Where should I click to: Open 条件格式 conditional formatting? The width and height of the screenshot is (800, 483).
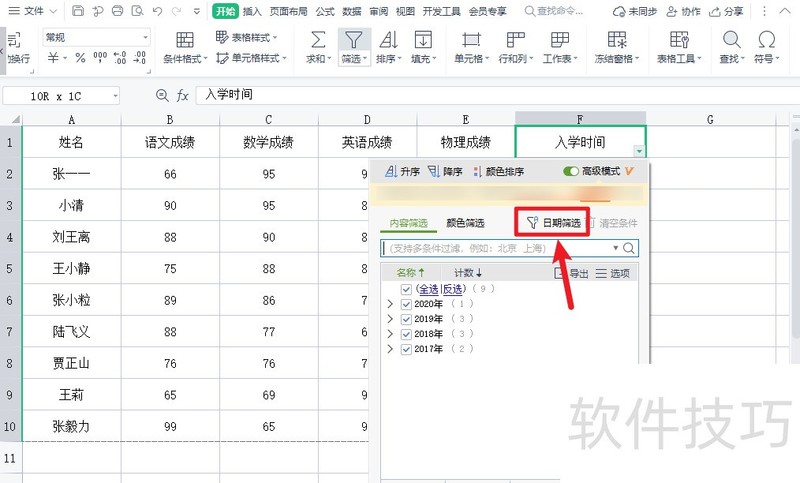pos(185,47)
